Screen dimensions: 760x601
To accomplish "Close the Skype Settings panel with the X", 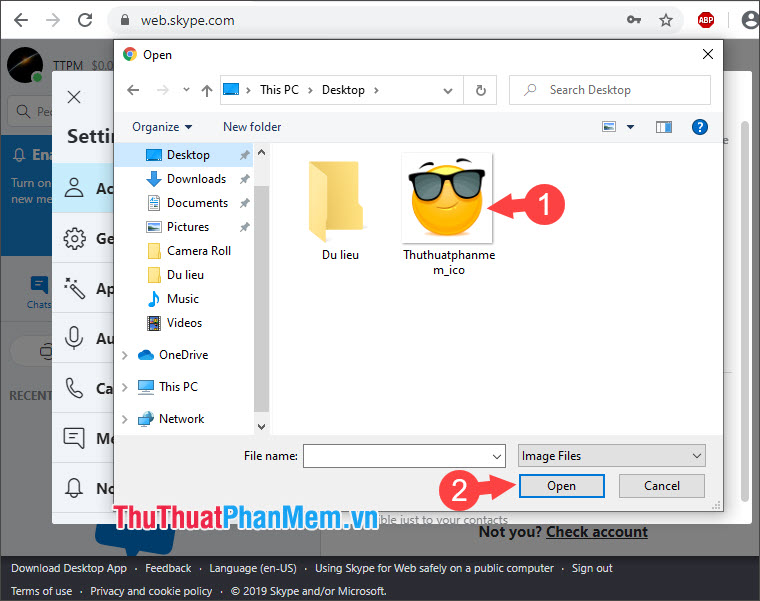I will (x=74, y=97).
